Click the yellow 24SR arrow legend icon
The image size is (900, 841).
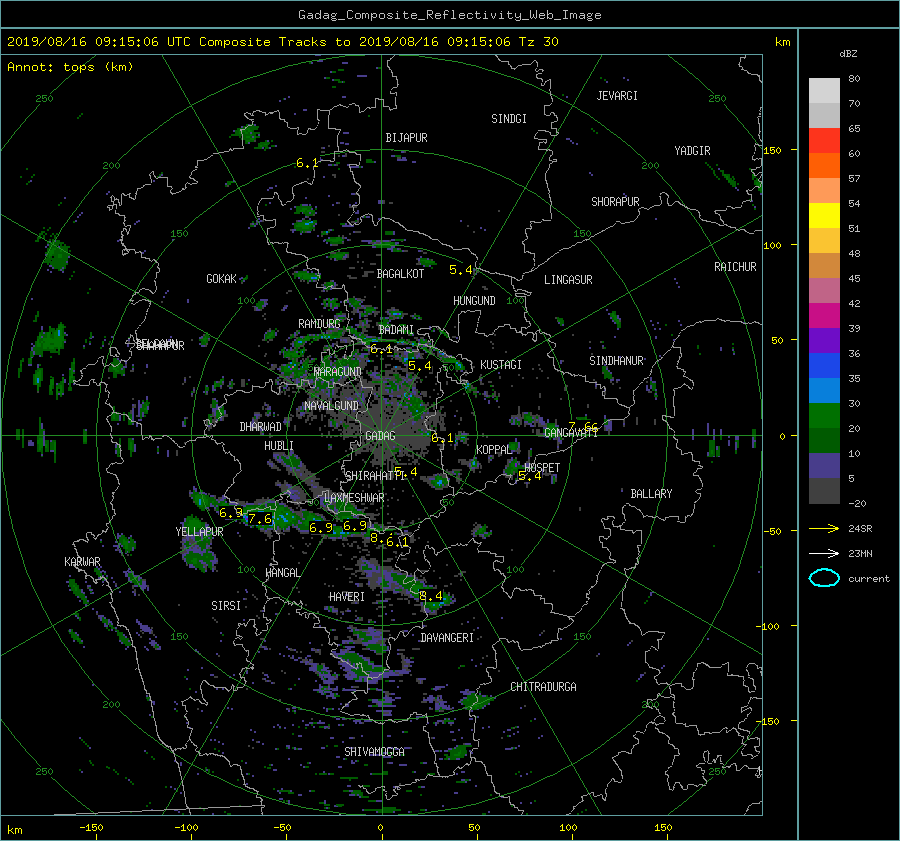pos(824,529)
